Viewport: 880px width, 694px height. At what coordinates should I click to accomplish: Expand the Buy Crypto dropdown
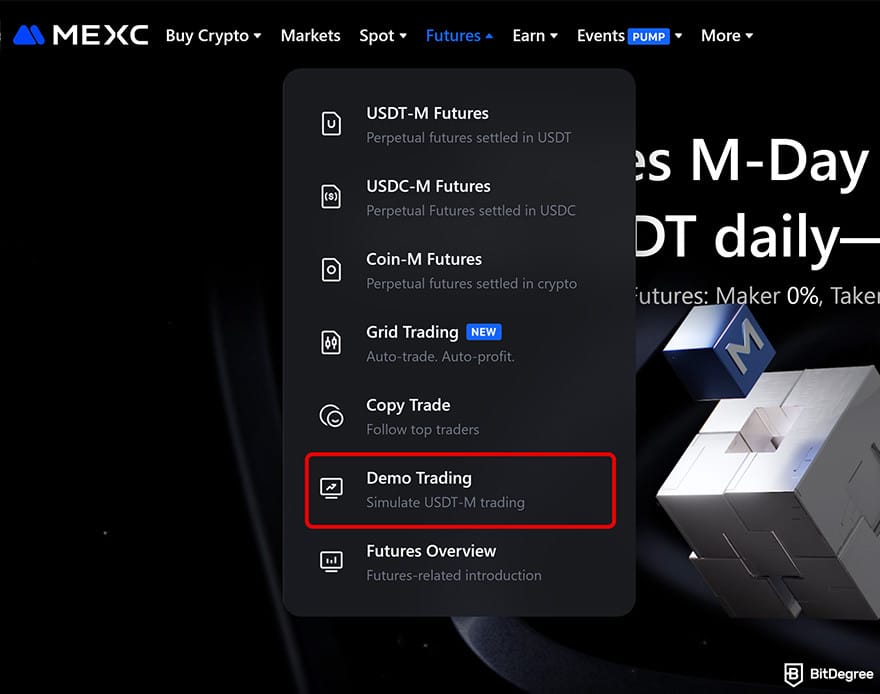click(x=213, y=35)
